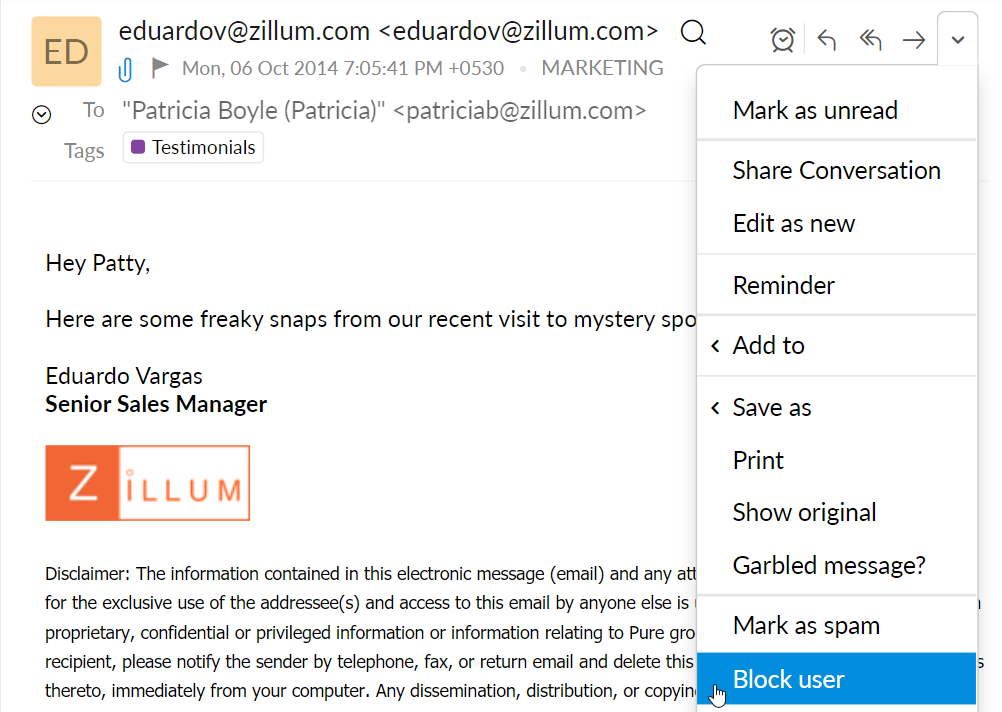
Task: Click Mark as spam menu entry
Action: click(806, 626)
